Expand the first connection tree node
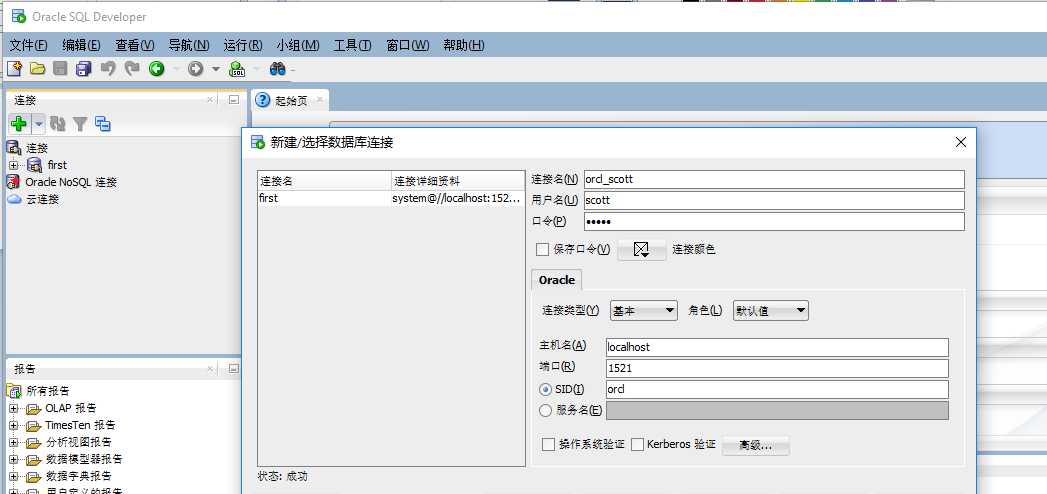Image resolution: width=1047 pixels, height=494 pixels. pyautogui.click(x=13, y=165)
